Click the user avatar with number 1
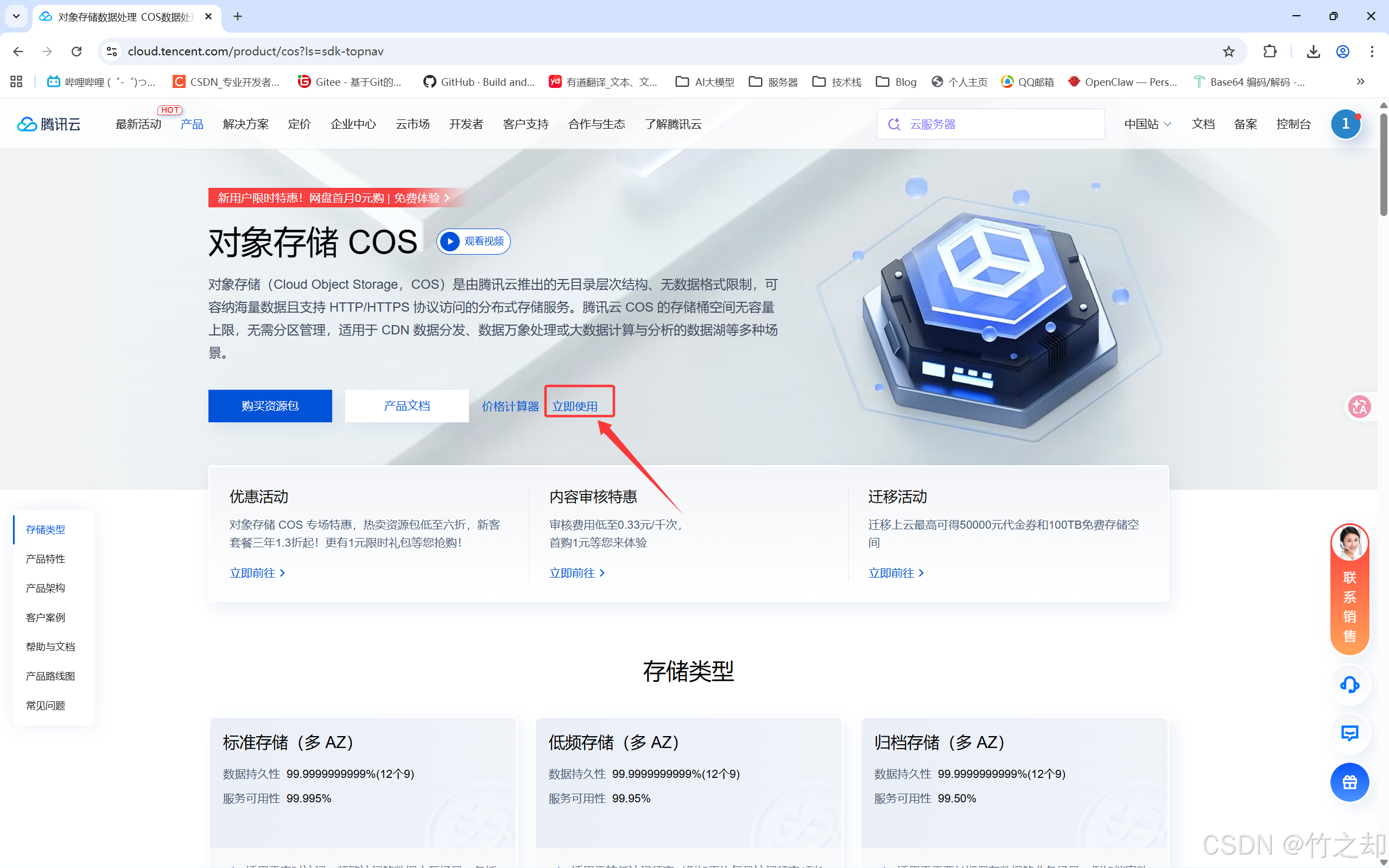The width and height of the screenshot is (1389, 868). 1346,124
